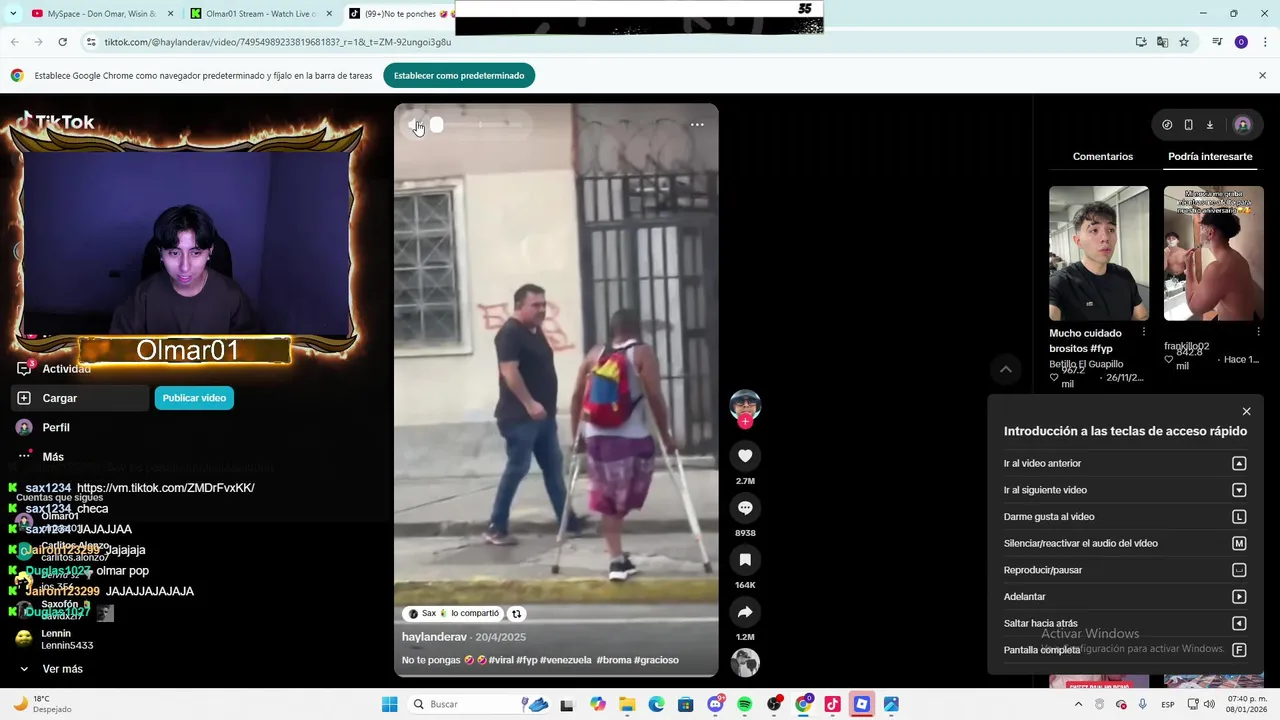
Task: Close the keyboard shortcuts introduction panel
Action: point(1246,411)
